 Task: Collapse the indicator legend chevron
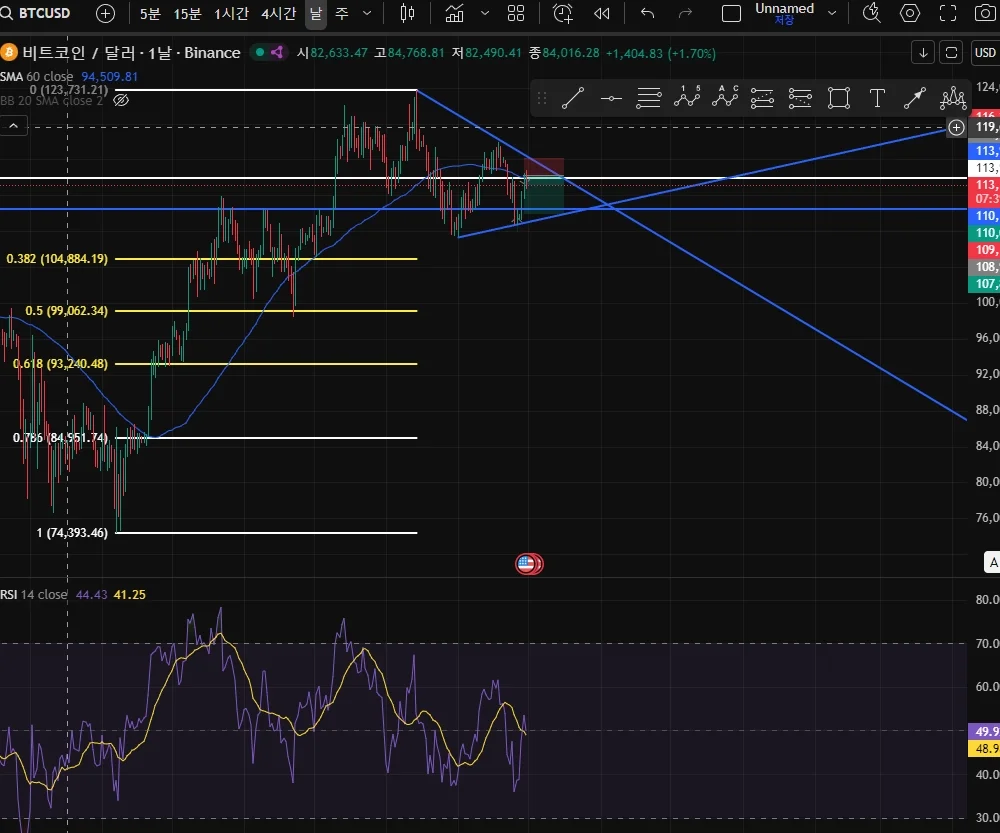click(x=13, y=126)
